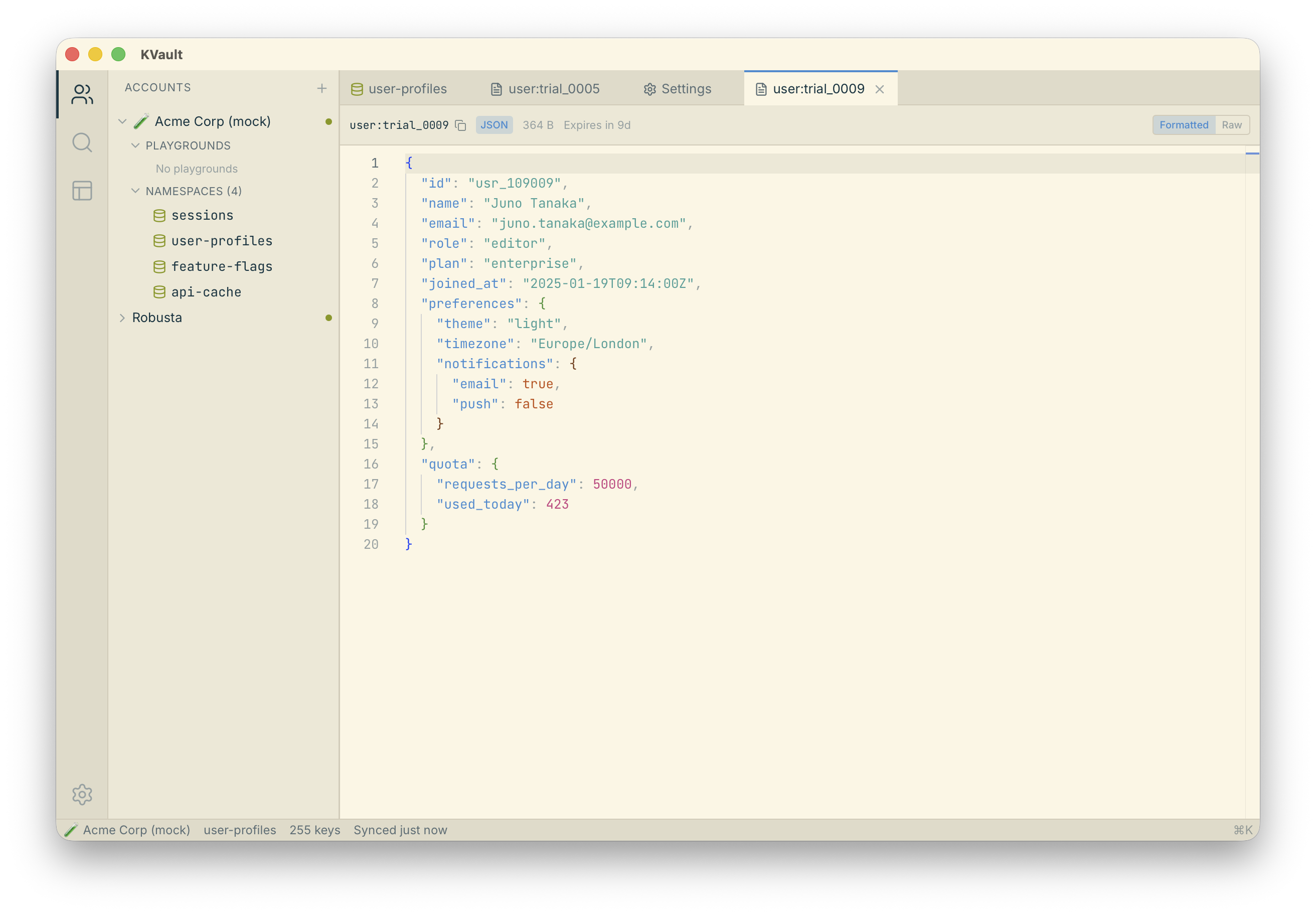Collapse the PLAYGROUNDS section
Image resolution: width=1316 pixels, height=915 pixels.
[135, 145]
